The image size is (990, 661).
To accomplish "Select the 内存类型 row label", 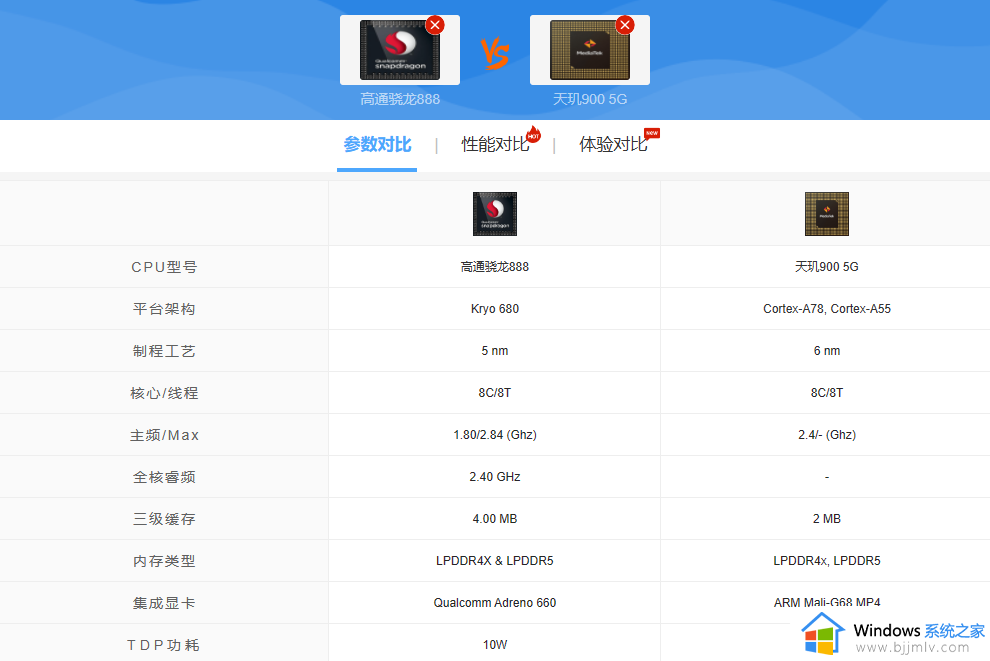I will click(164, 561).
